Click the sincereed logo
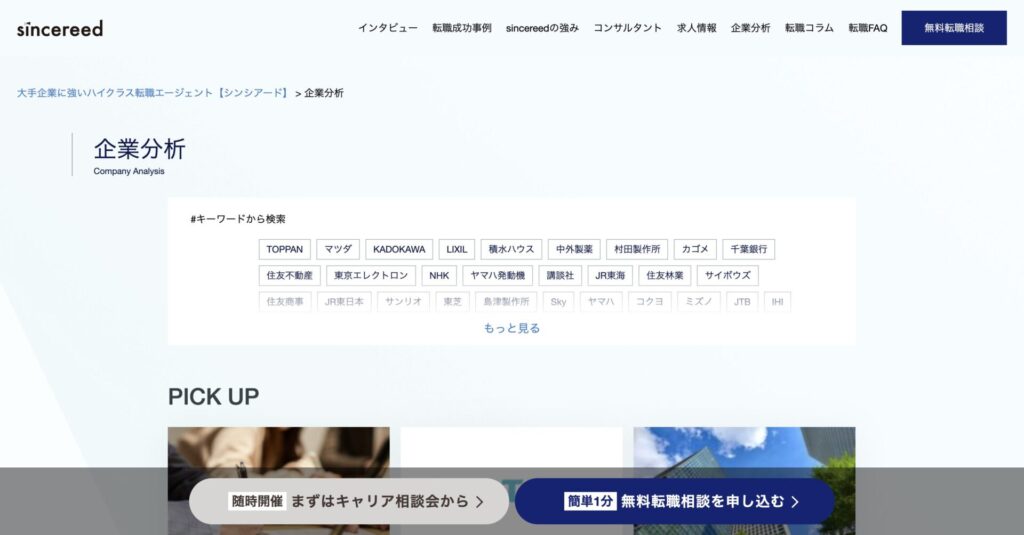 [60, 28]
